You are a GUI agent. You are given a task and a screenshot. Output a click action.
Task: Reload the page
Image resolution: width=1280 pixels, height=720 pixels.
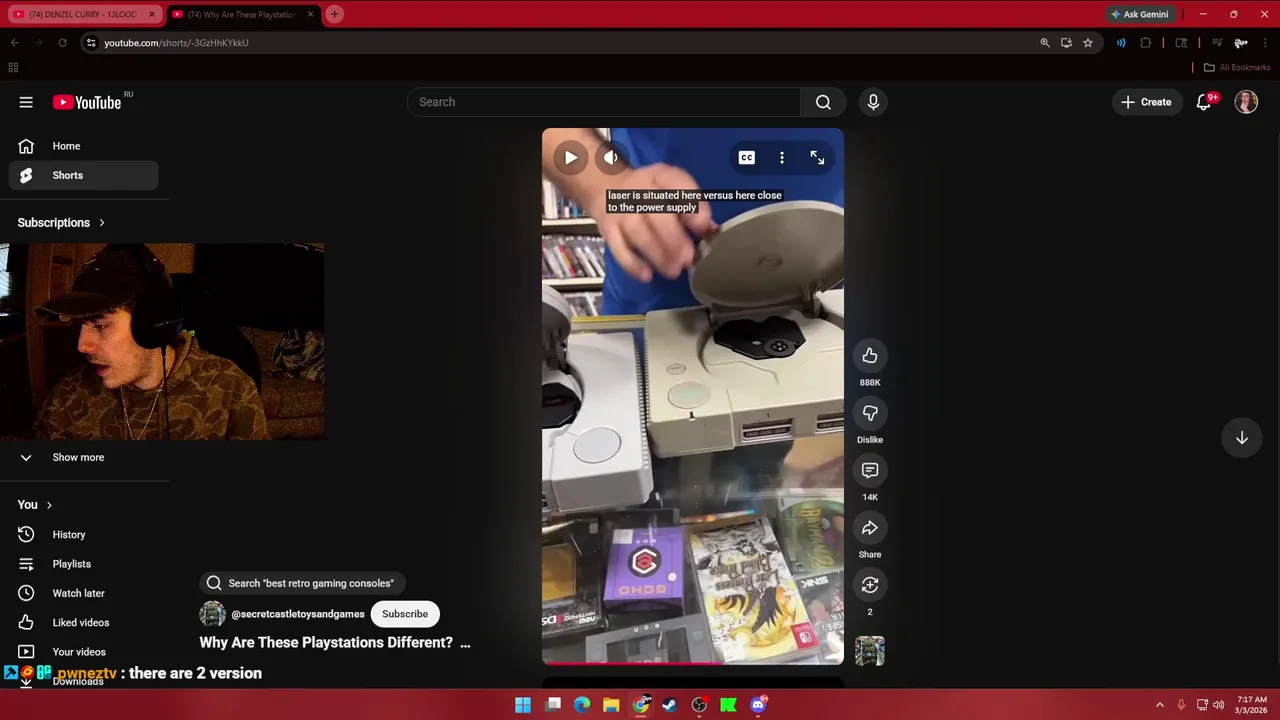(x=62, y=43)
